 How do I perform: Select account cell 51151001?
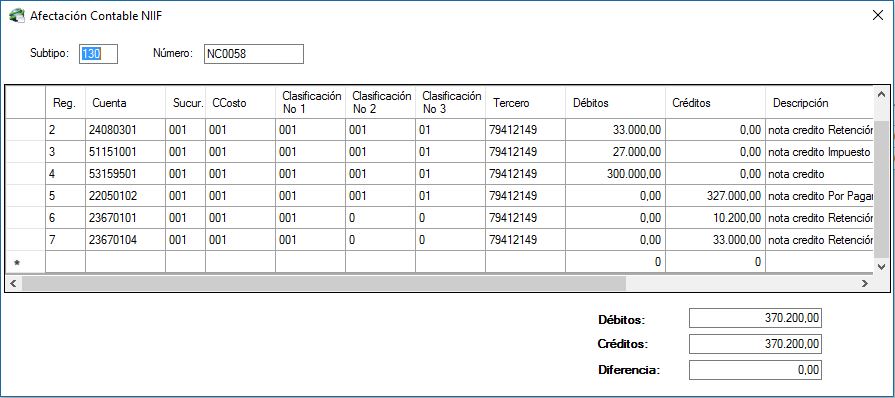pyautogui.click(x=125, y=152)
